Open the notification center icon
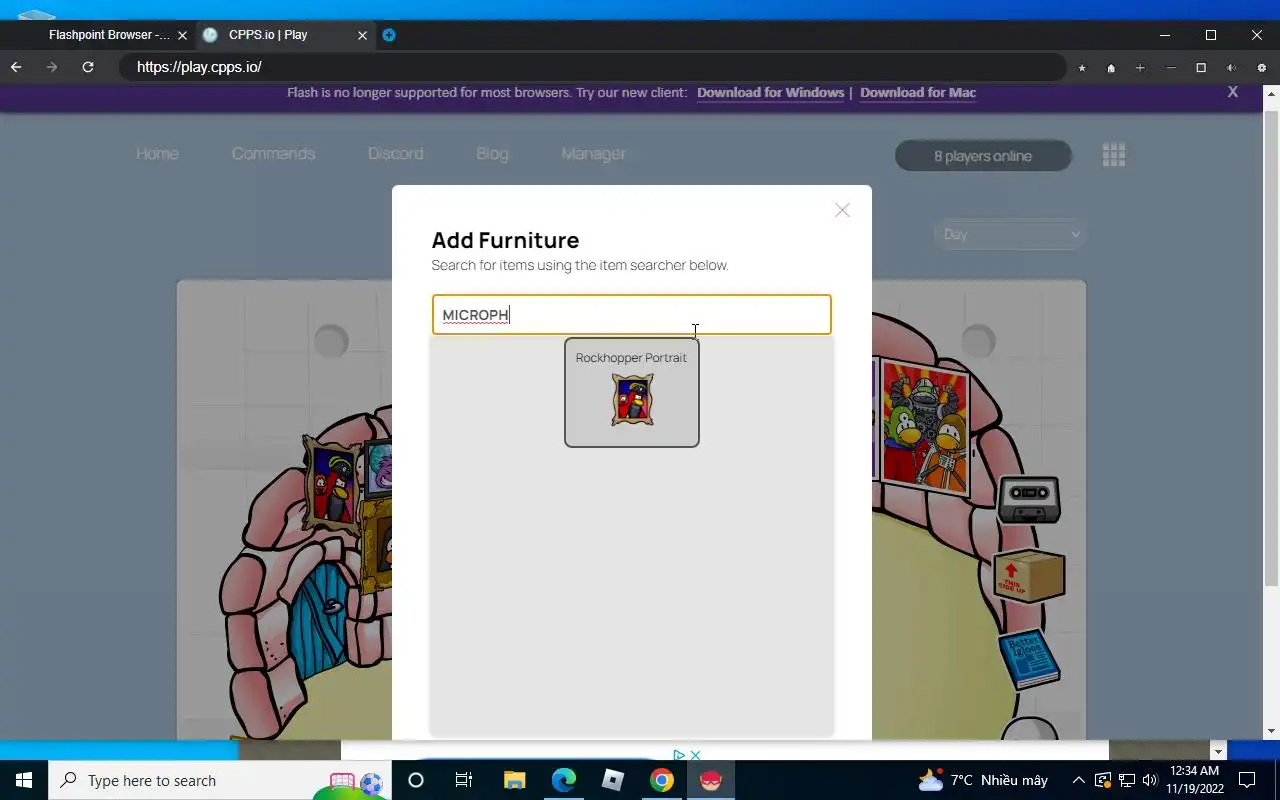 point(1247,780)
